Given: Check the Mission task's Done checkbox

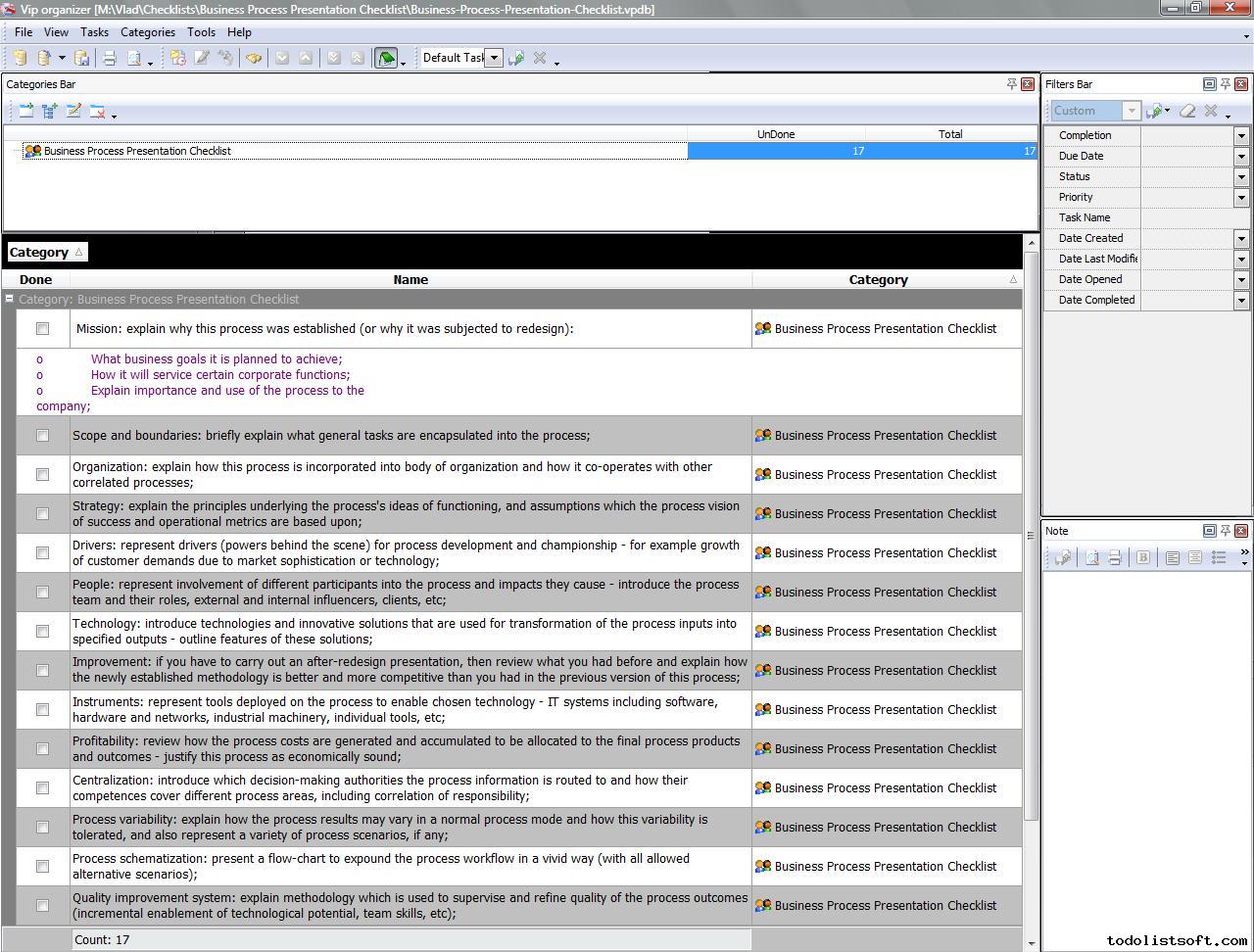Looking at the screenshot, I should pyautogui.click(x=42, y=329).
